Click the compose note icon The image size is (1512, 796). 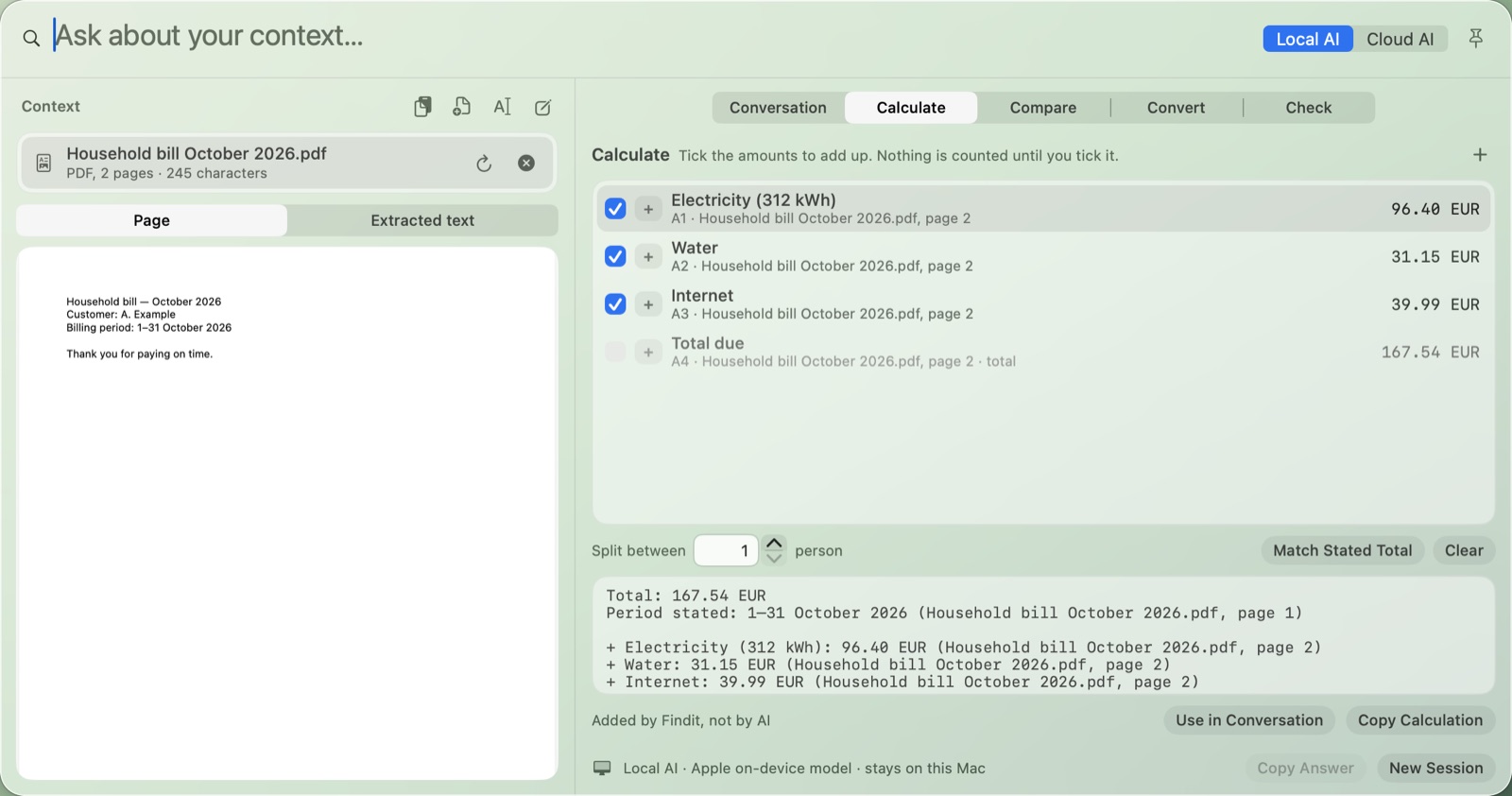click(542, 107)
